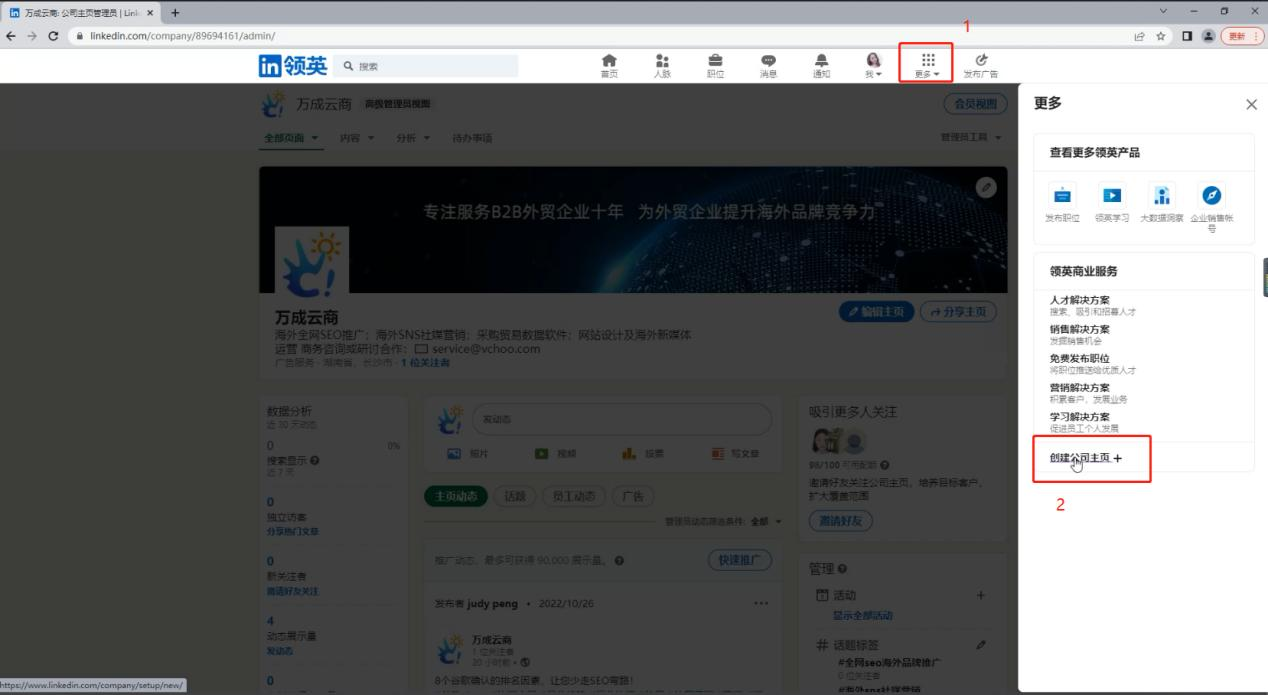Expand the 全部页面 dropdown
The width and height of the screenshot is (1268, 695).
[290, 138]
